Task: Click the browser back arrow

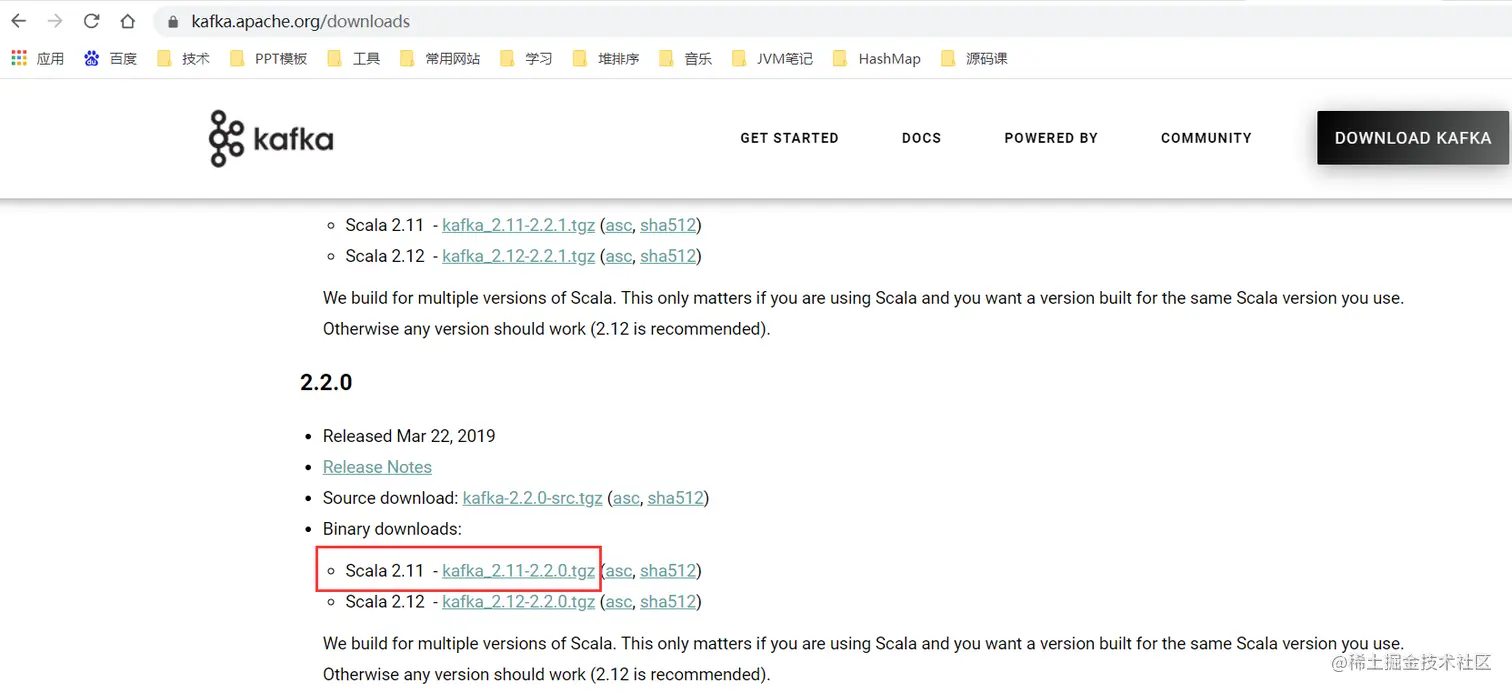Action: (x=19, y=21)
